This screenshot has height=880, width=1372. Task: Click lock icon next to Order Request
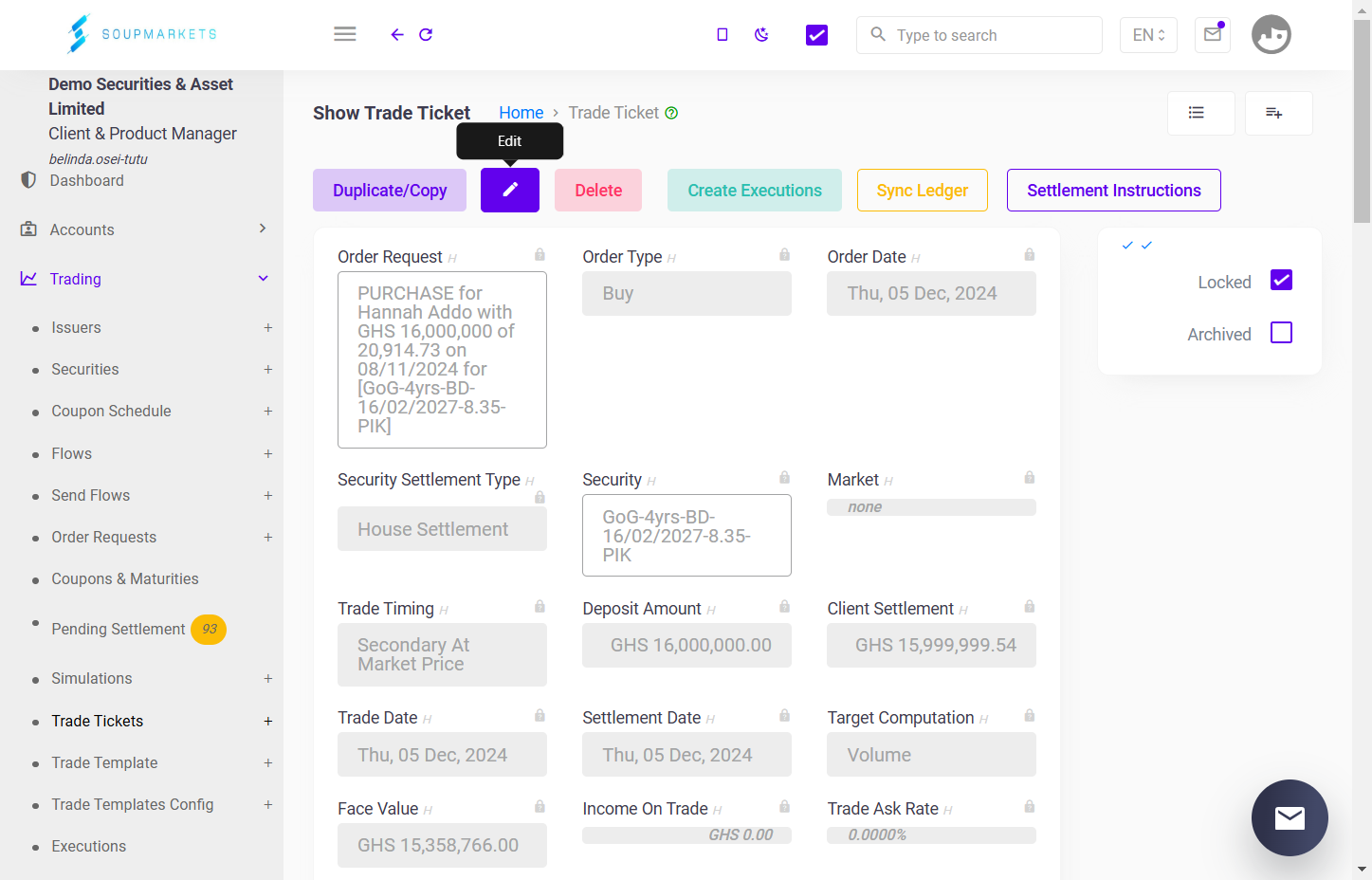(540, 254)
